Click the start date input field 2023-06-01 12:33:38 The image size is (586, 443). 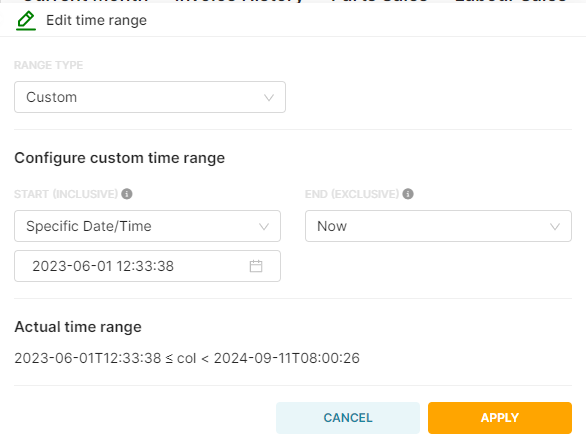(x=147, y=266)
